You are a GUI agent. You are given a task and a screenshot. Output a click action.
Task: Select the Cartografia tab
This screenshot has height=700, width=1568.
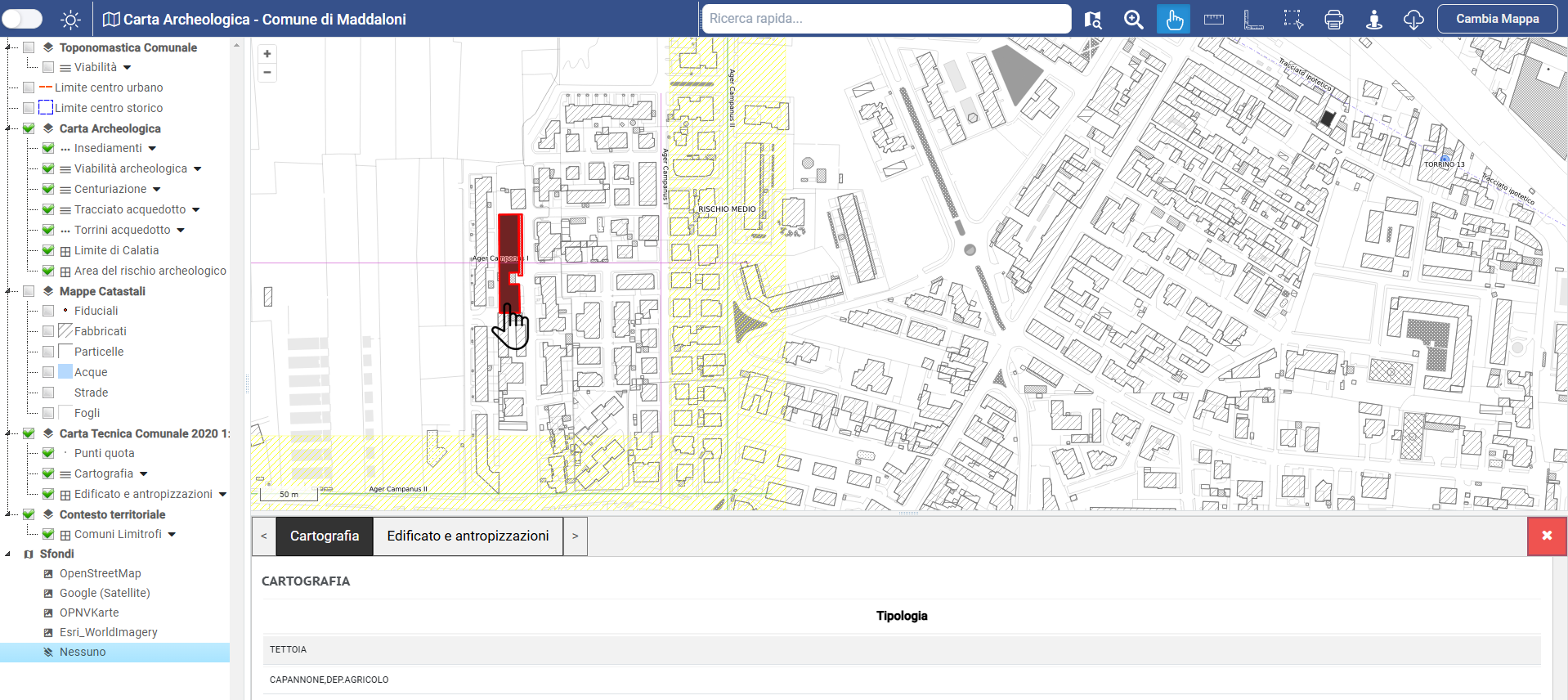[x=325, y=536]
